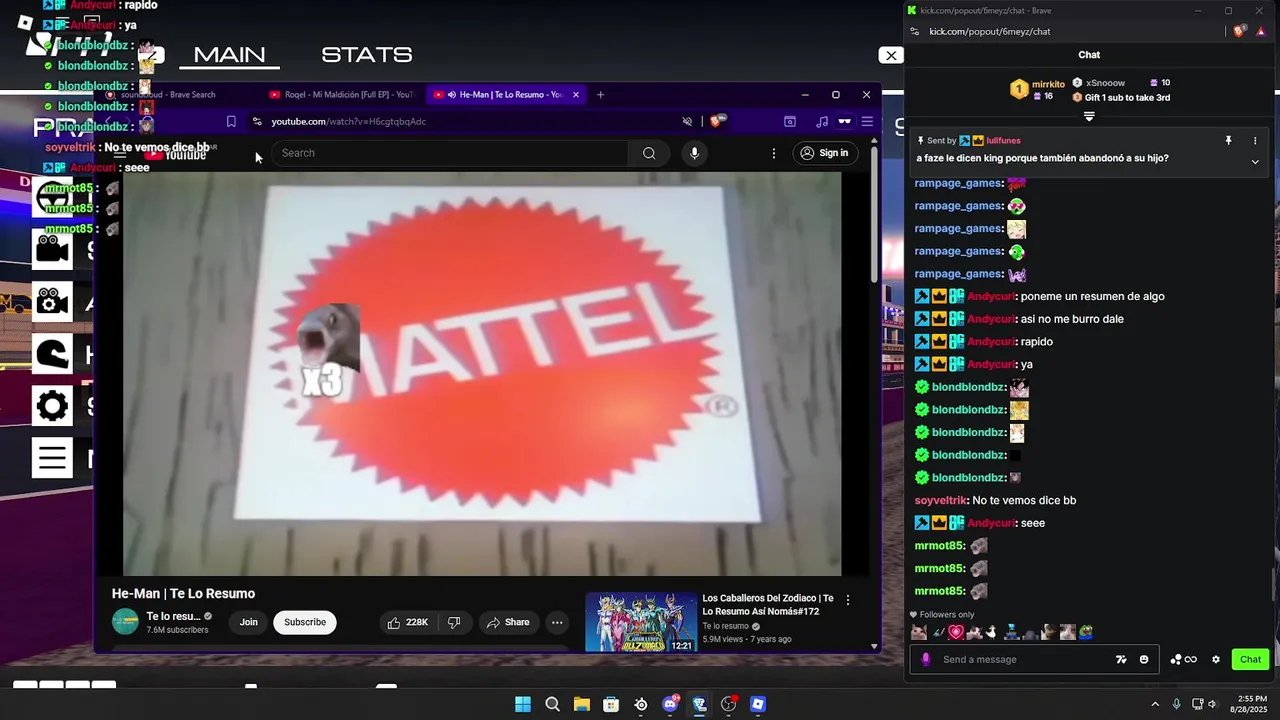Click xSnooow in the gift leaderboard

(1105, 83)
